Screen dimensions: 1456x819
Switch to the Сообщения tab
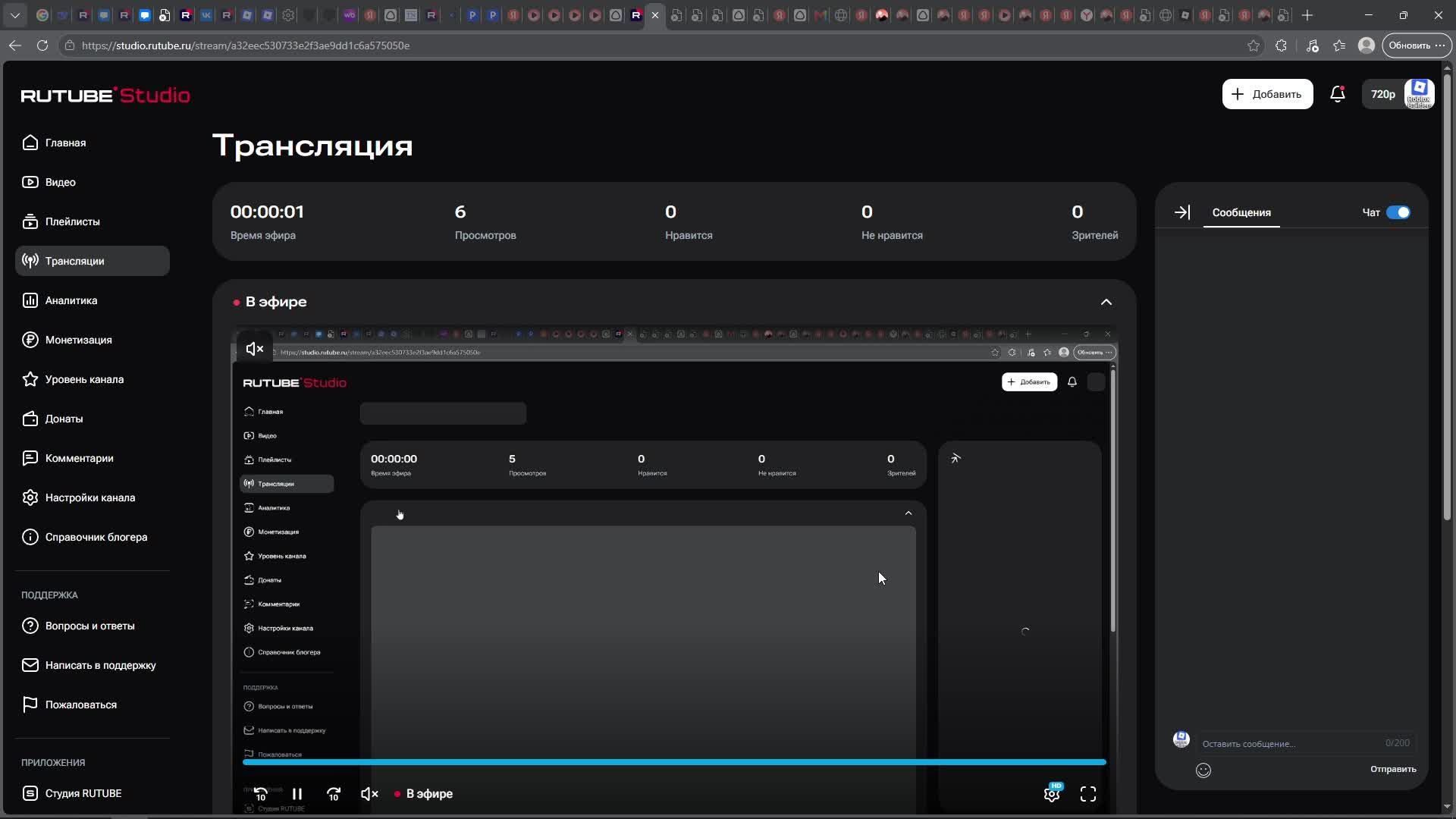coord(1241,212)
